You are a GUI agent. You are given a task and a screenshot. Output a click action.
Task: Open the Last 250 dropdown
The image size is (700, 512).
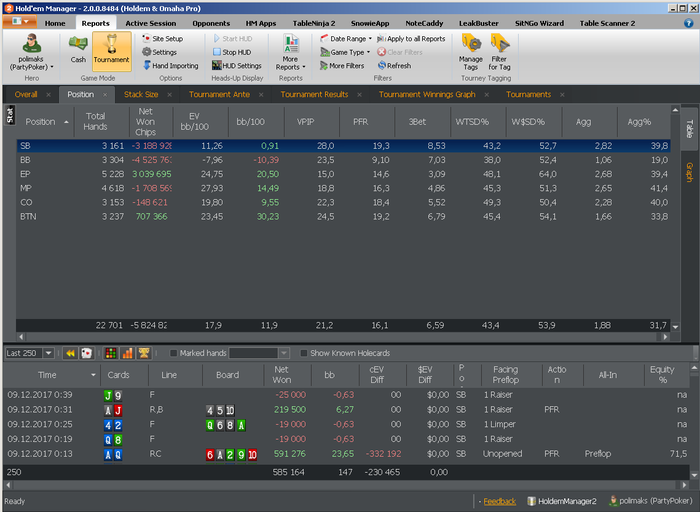pyautogui.click(x=48, y=353)
